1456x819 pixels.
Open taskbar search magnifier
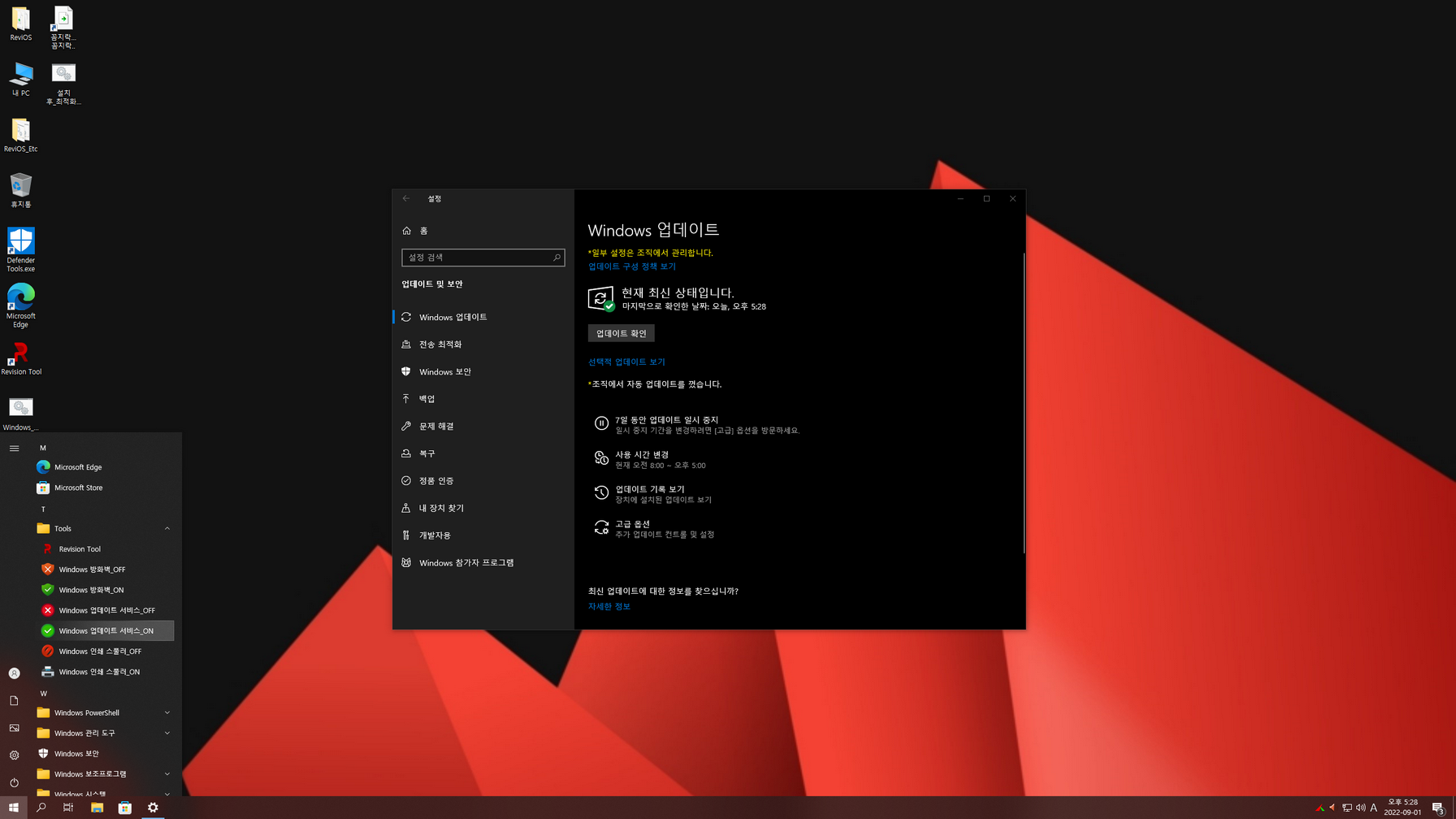(x=41, y=808)
